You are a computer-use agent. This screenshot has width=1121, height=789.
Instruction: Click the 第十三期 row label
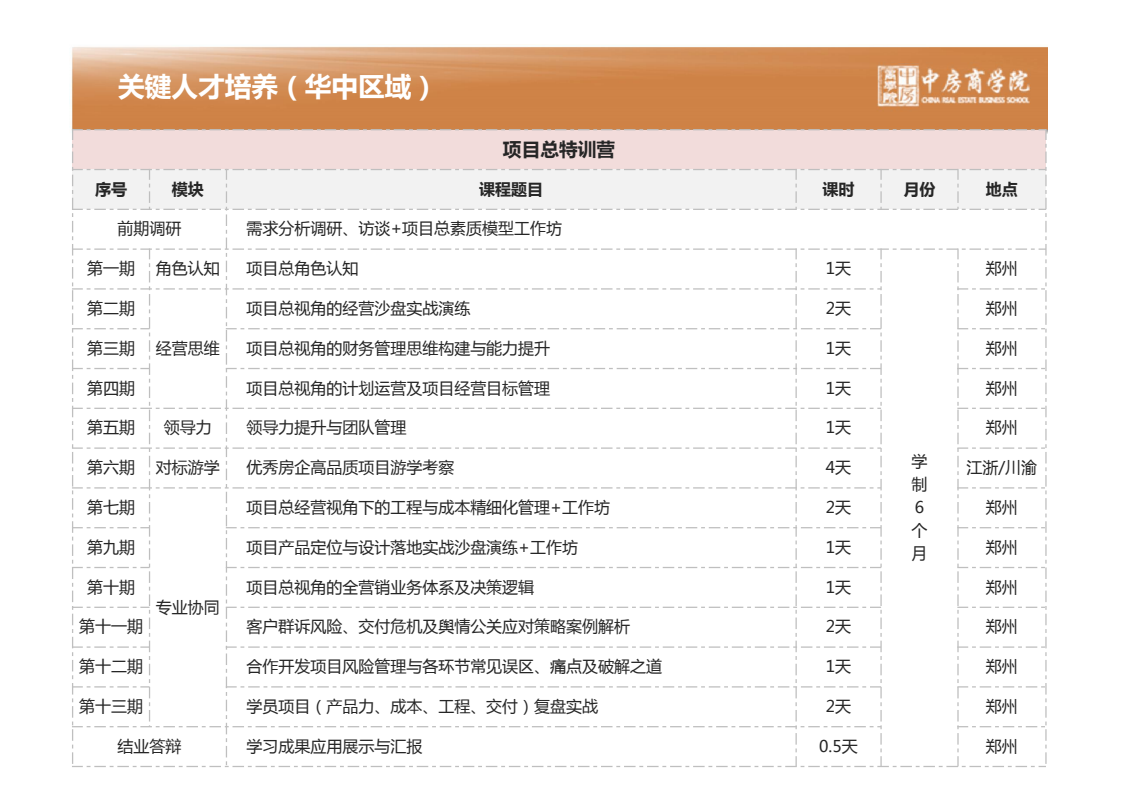click(111, 707)
